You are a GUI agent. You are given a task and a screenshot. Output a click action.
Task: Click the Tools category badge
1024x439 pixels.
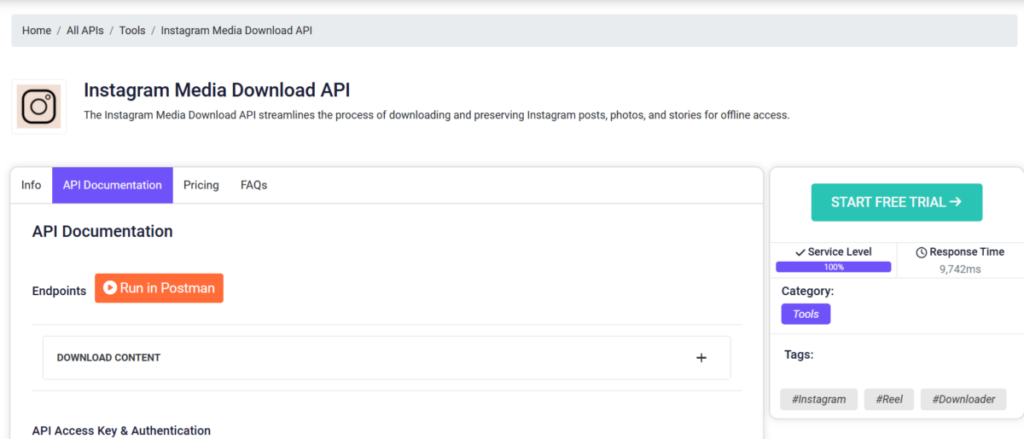click(x=806, y=314)
